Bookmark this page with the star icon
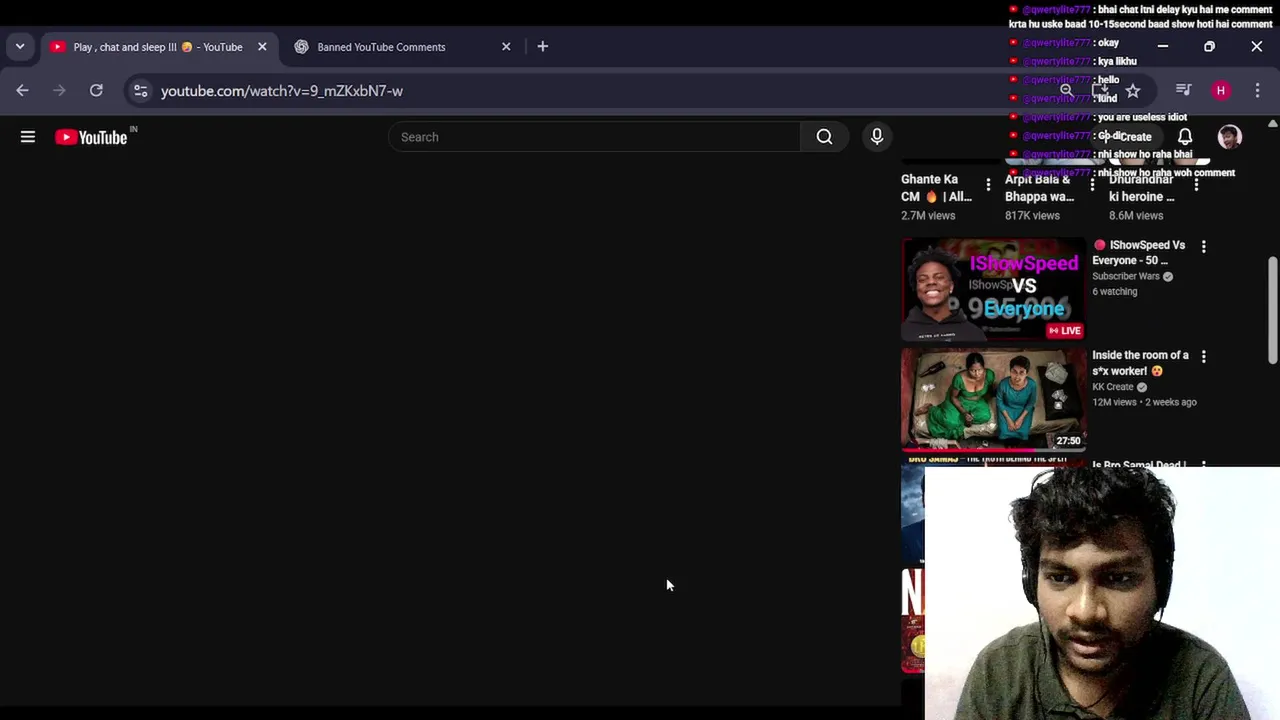 1133,91
